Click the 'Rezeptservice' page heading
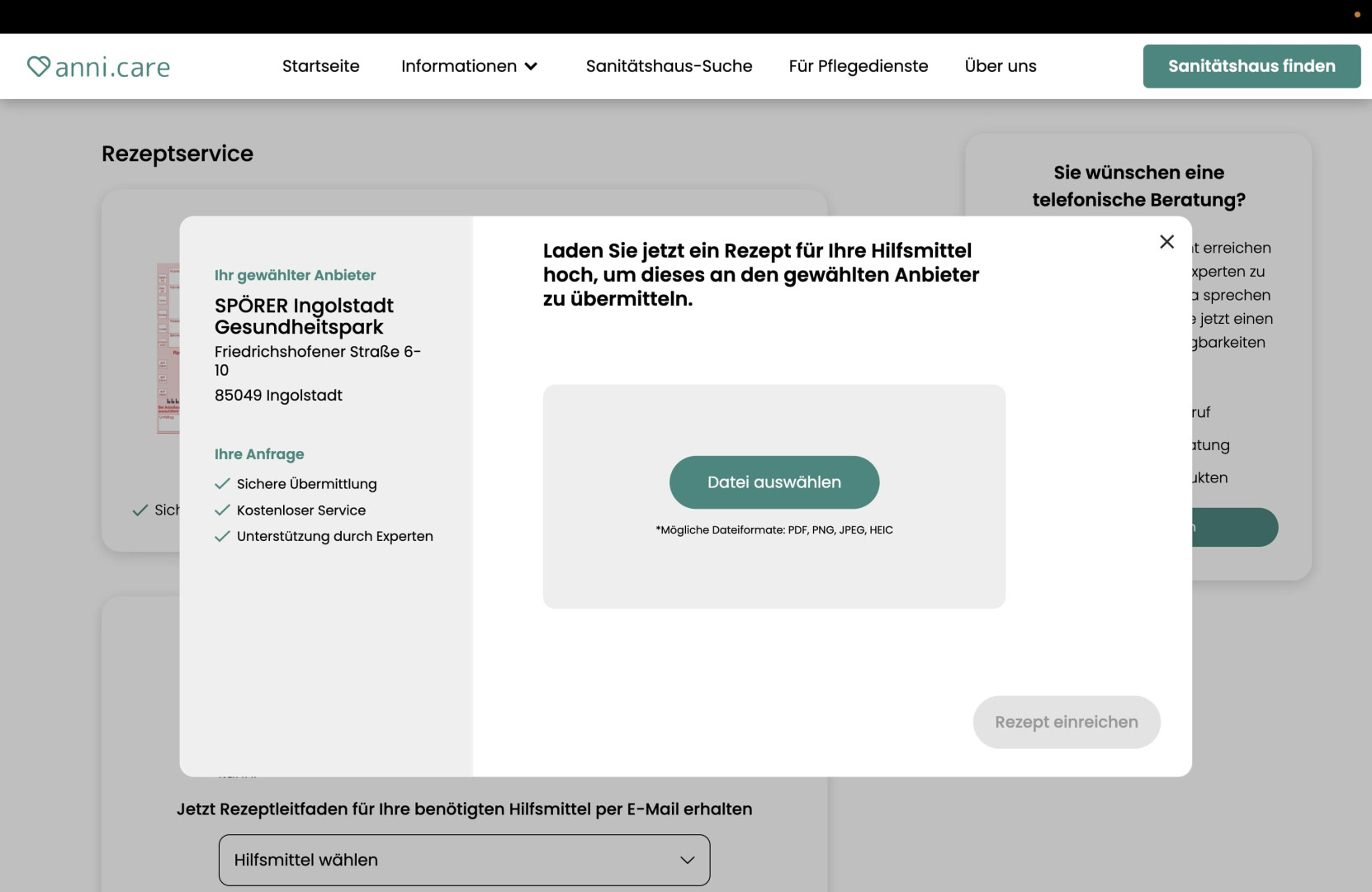The image size is (1372, 892). (177, 154)
